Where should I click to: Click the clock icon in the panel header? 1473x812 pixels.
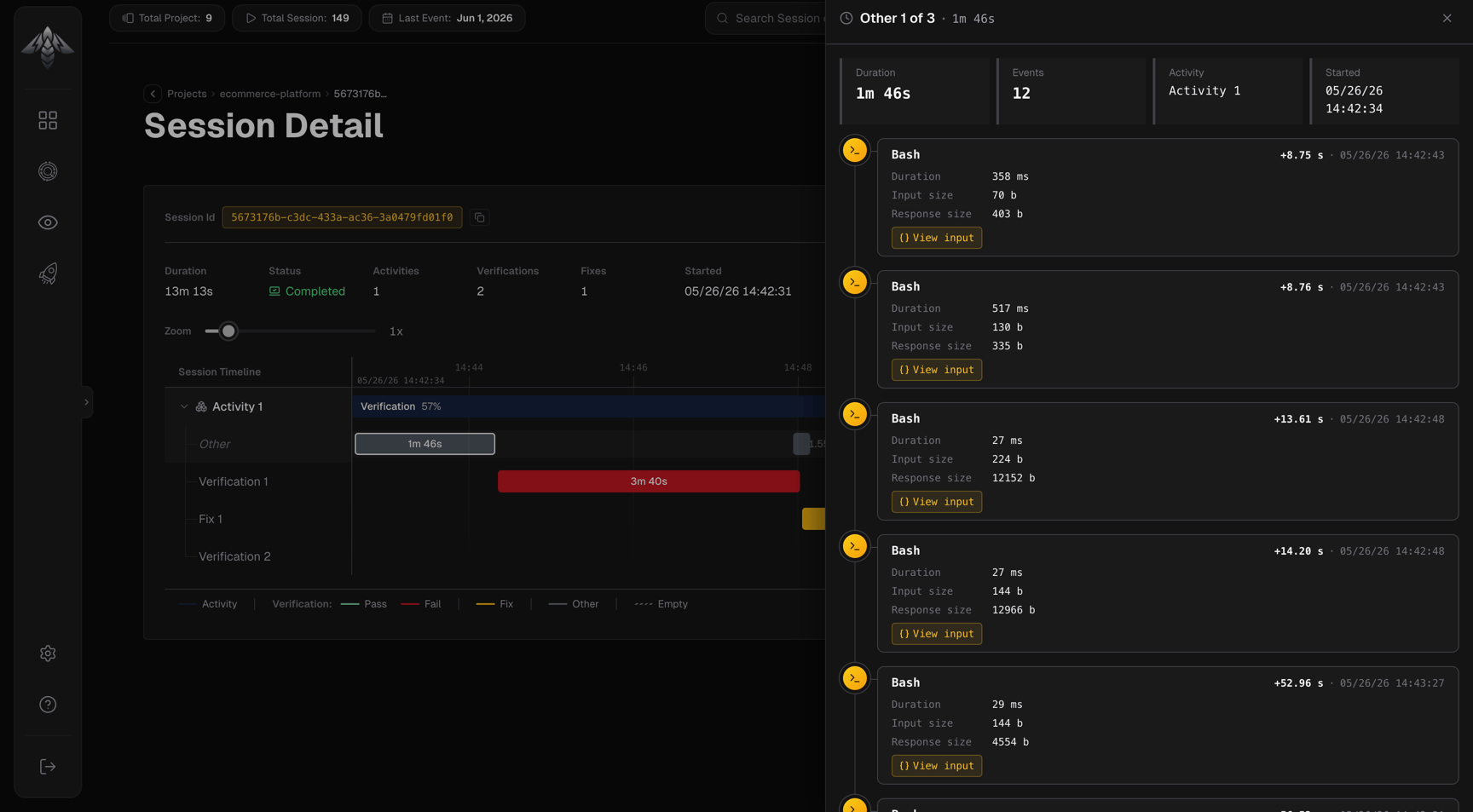[846, 18]
